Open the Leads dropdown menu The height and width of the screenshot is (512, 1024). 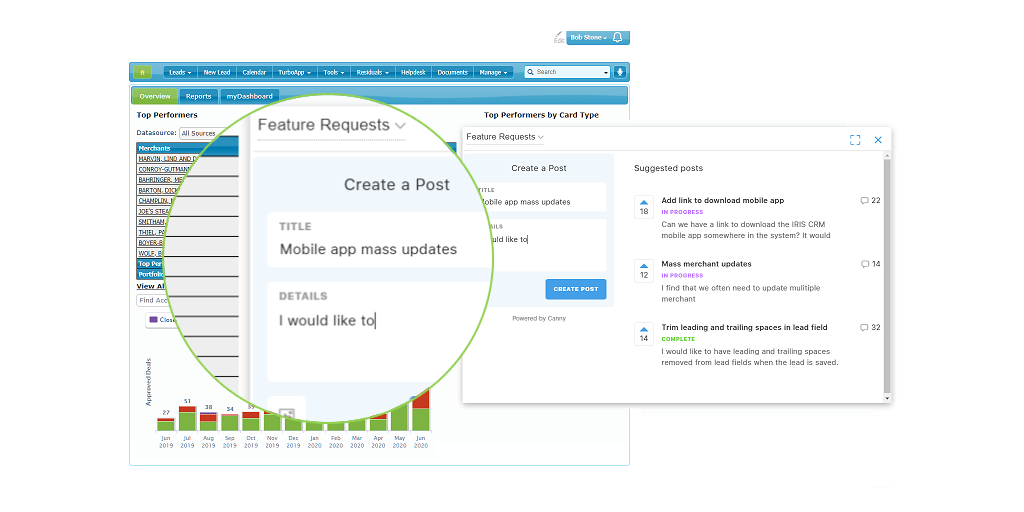pyautogui.click(x=180, y=72)
